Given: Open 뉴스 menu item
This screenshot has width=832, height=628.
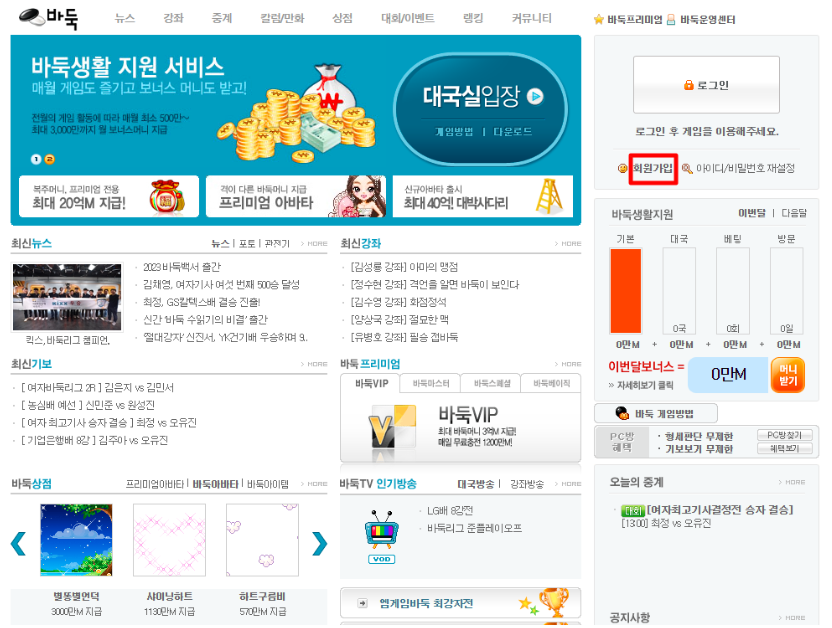Looking at the screenshot, I should tap(125, 18).
